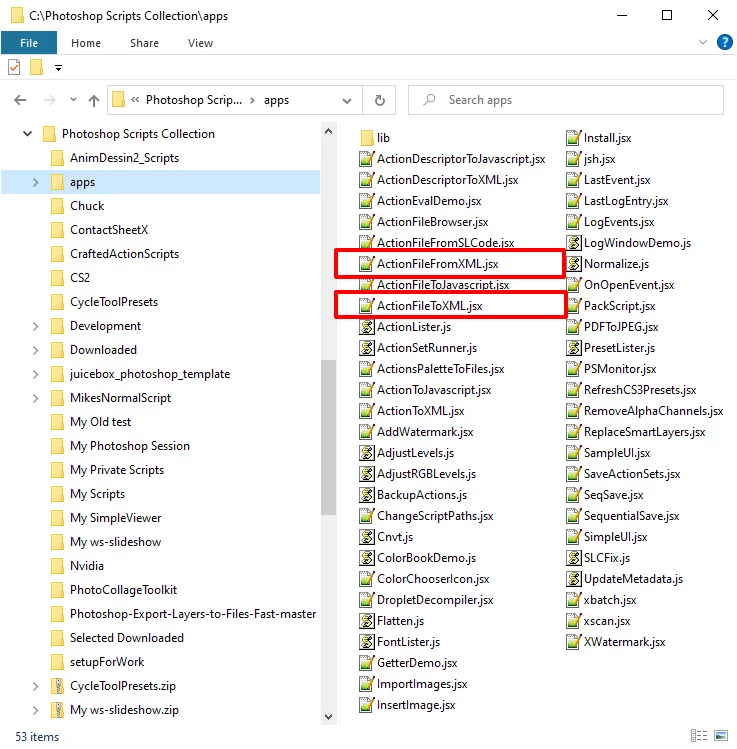The height and width of the screenshot is (749, 737).
Task: Select BackupActions.js script icon
Action: [366, 495]
